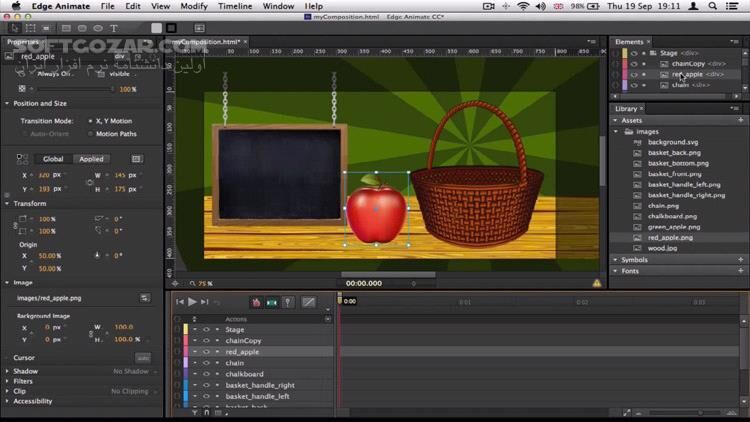Collapse the Position and Size section
Screen dimensions: 750x422
coord(7,103)
